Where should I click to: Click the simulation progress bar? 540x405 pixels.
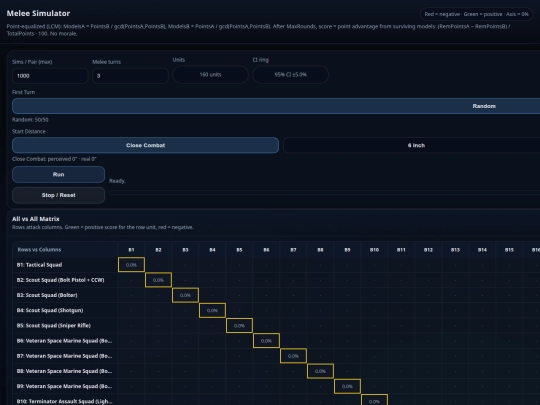(x=324, y=193)
